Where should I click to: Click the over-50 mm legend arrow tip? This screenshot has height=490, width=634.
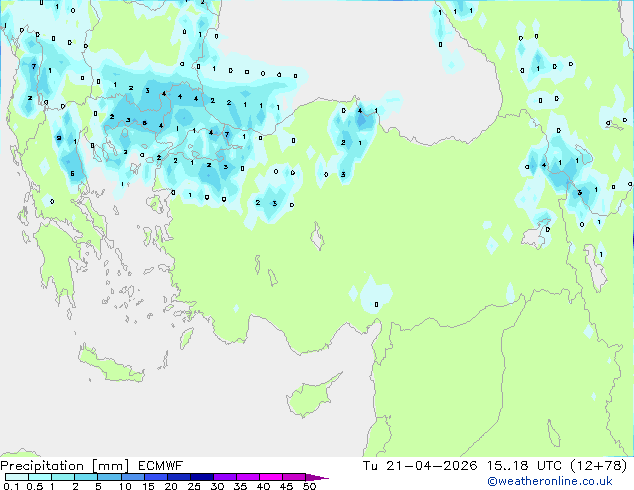[x=317, y=477]
